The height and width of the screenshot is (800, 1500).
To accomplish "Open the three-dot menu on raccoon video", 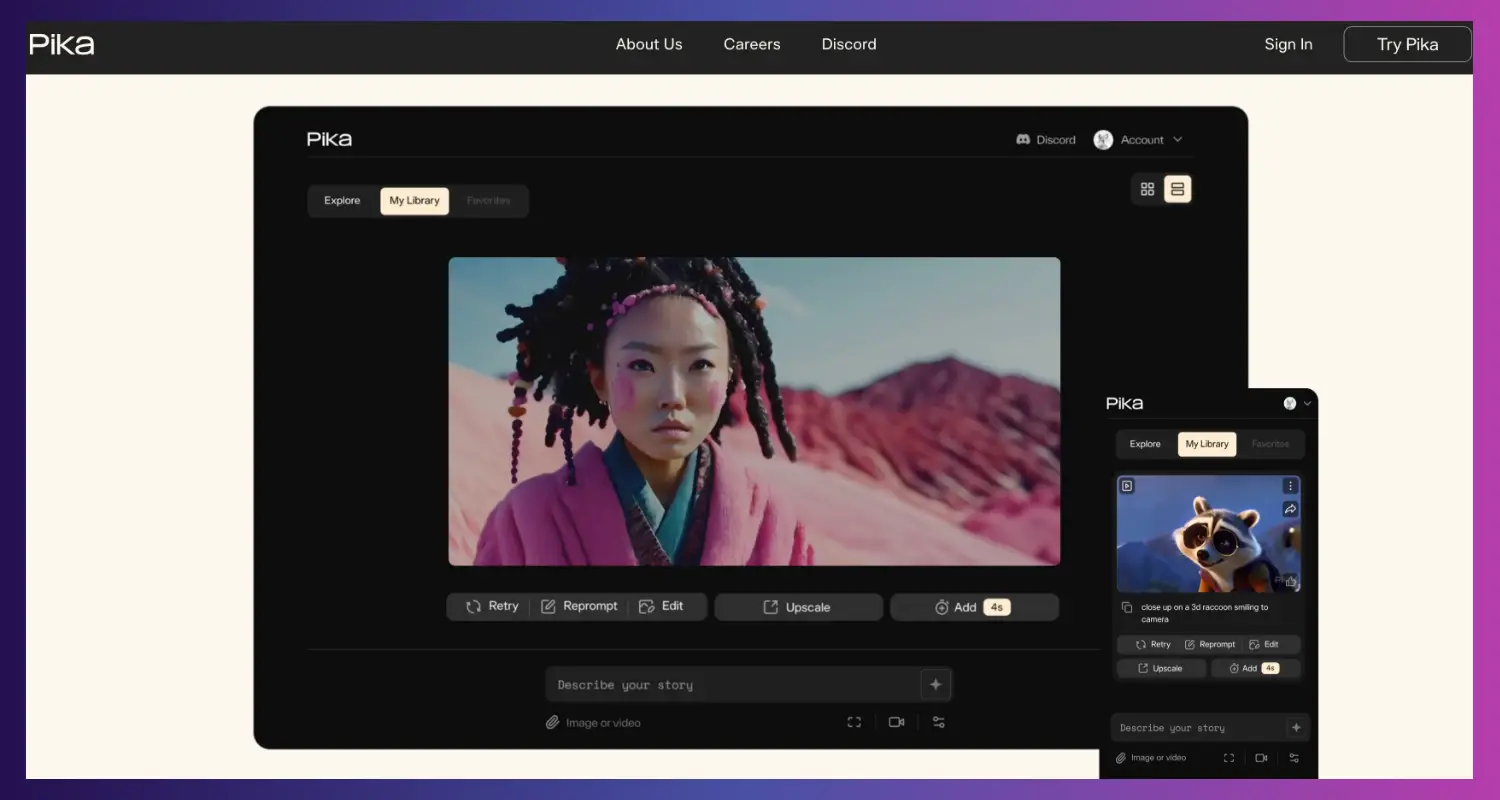I will (x=1290, y=486).
